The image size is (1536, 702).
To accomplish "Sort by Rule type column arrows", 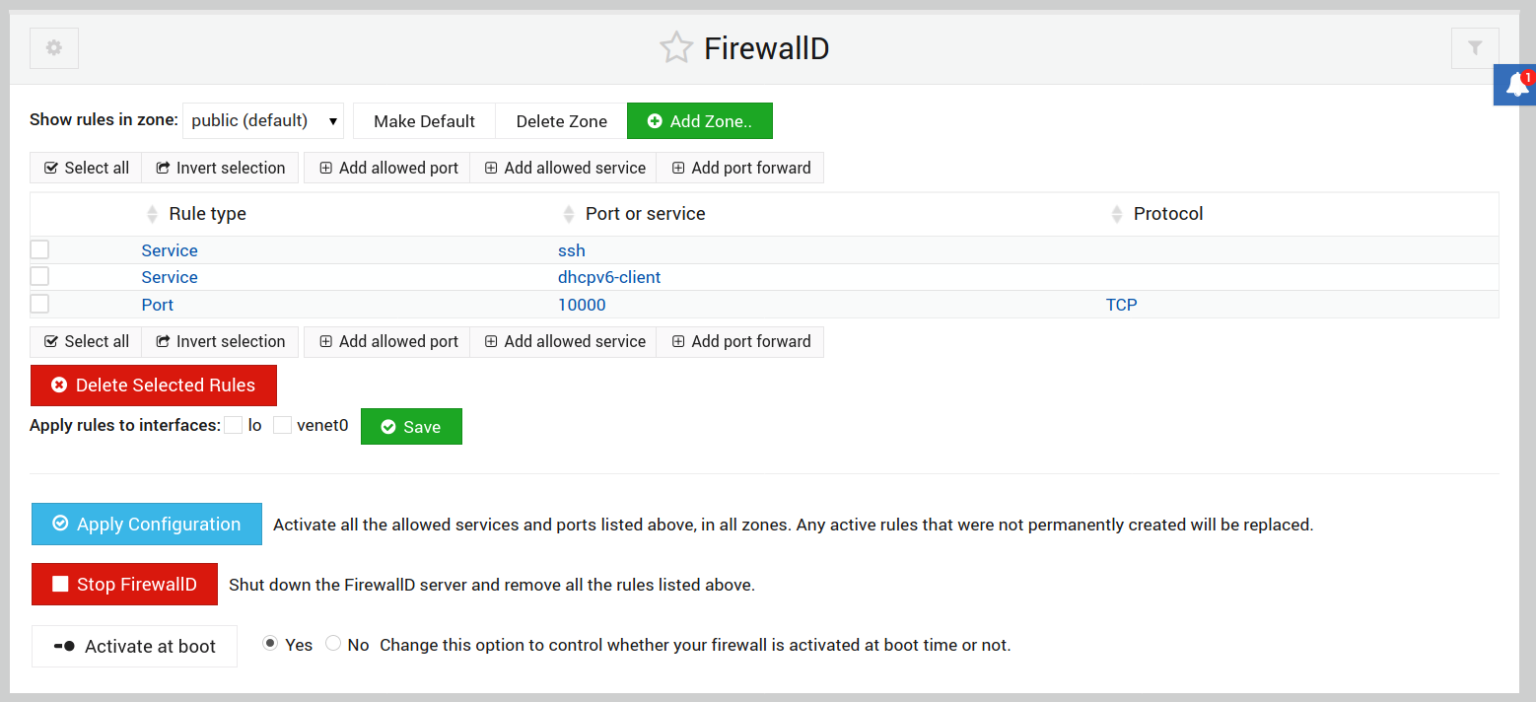I will pyautogui.click(x=153, y=214).
